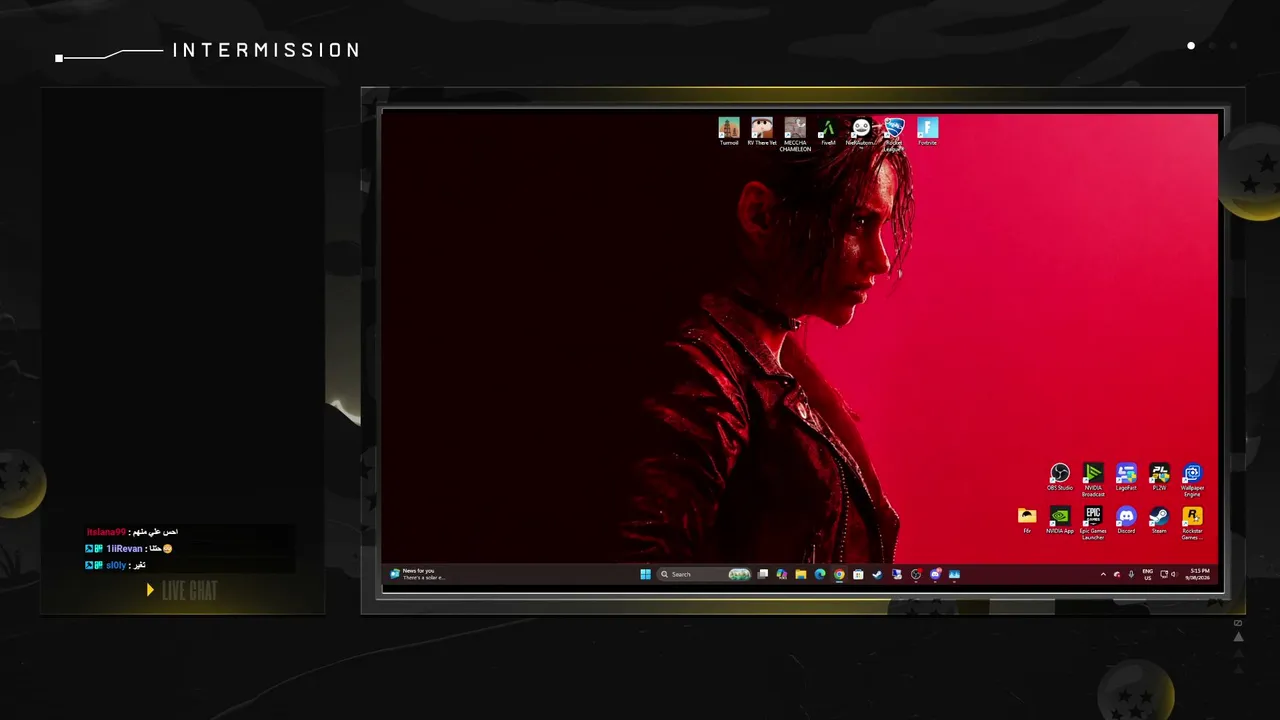This screenshot has height=720, width=1280.
Task: Open the Discord desktop shortcut
Action: click(1126, 520)
